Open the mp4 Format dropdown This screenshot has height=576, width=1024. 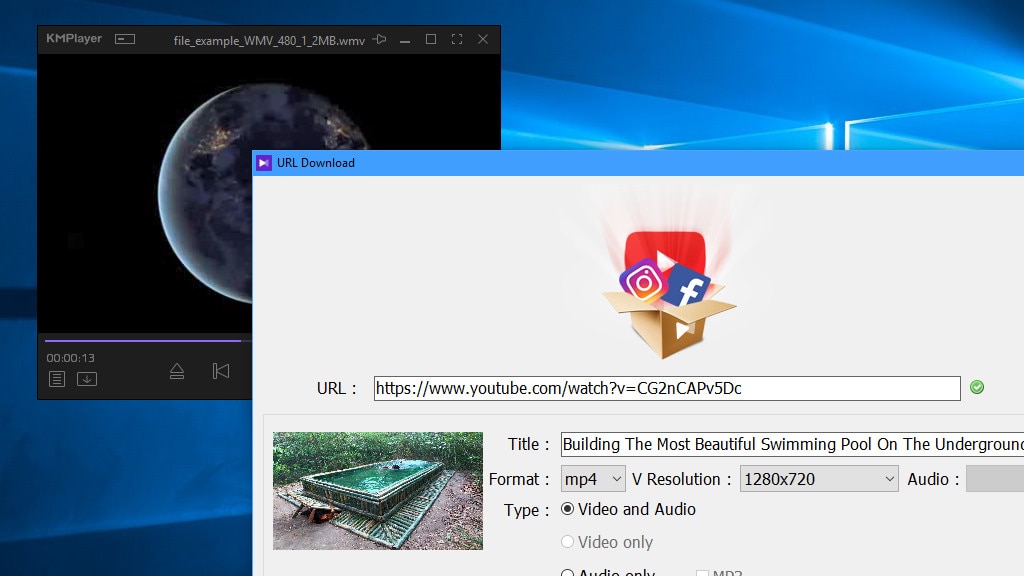pyautogui.click(x=592, y=479)
